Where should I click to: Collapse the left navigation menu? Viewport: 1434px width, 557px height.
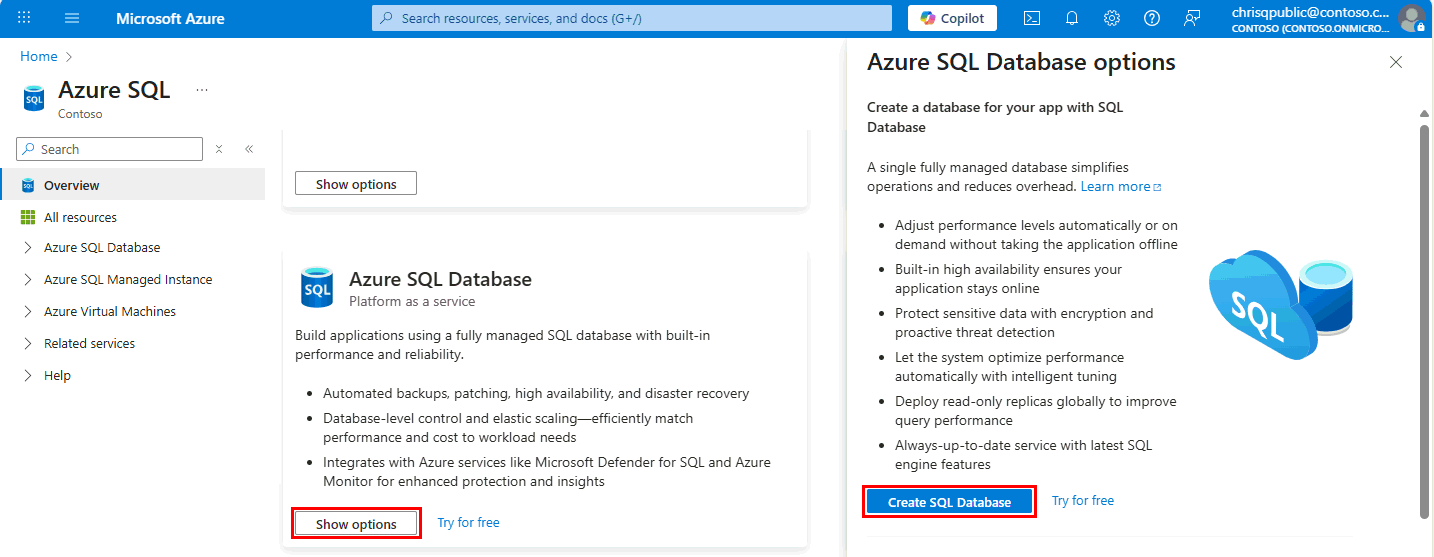tap(249, 149)
